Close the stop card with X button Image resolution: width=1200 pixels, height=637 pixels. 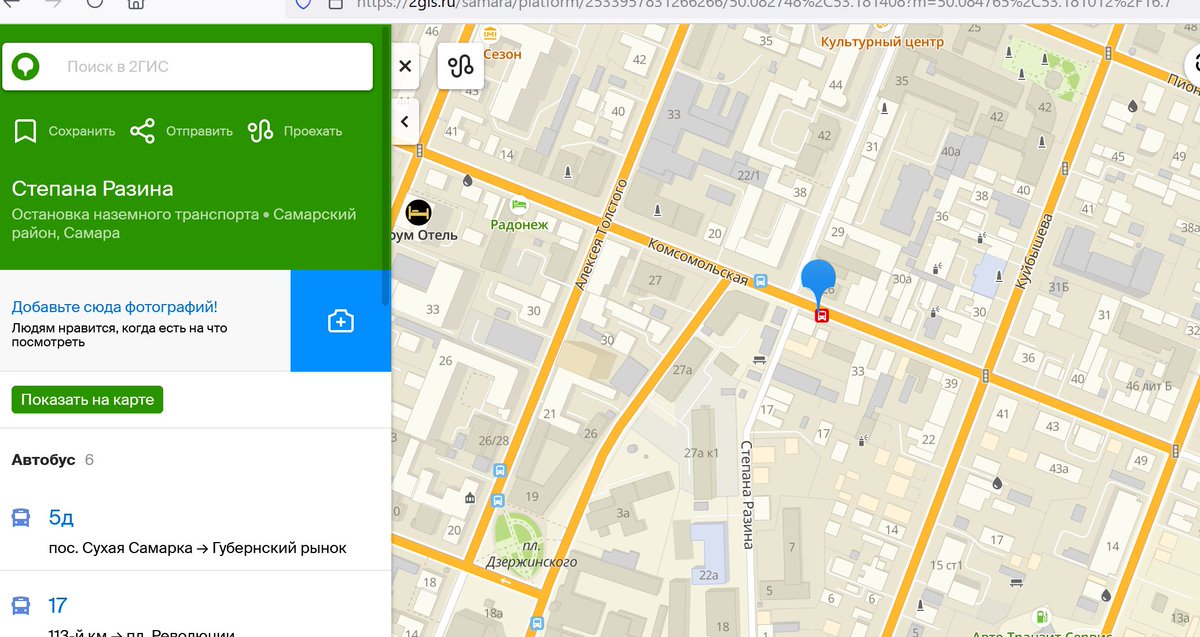(x=405, y=67)
